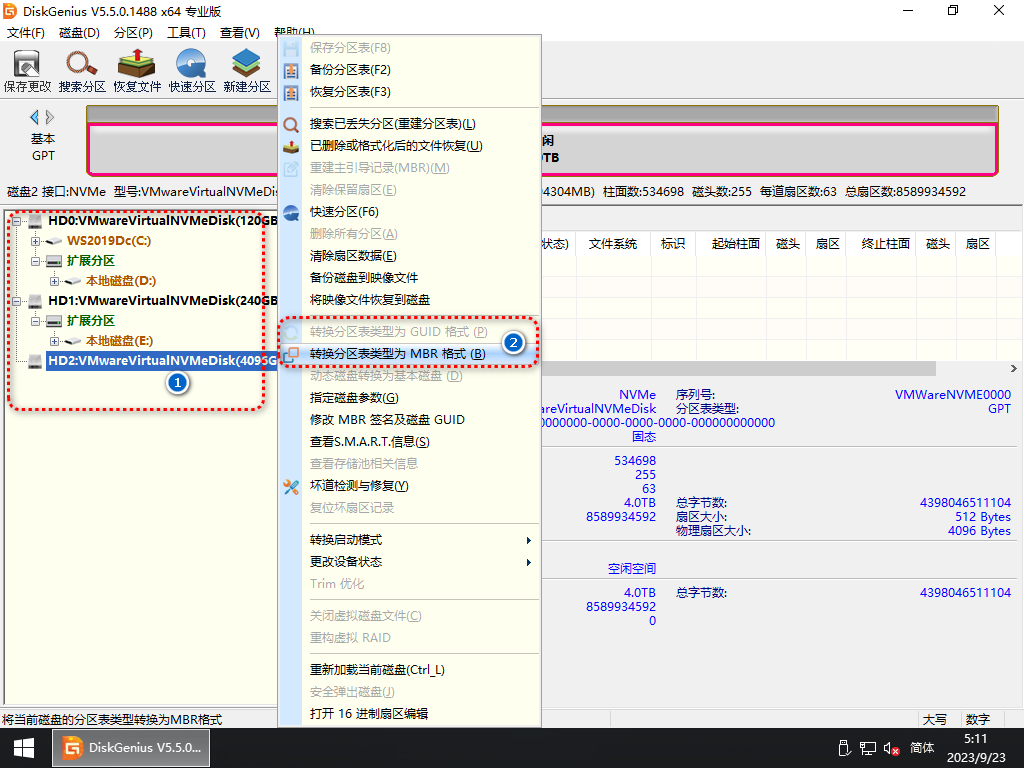Click the 新建分区 toolbar icon
1024x768 pixels.
246,65
